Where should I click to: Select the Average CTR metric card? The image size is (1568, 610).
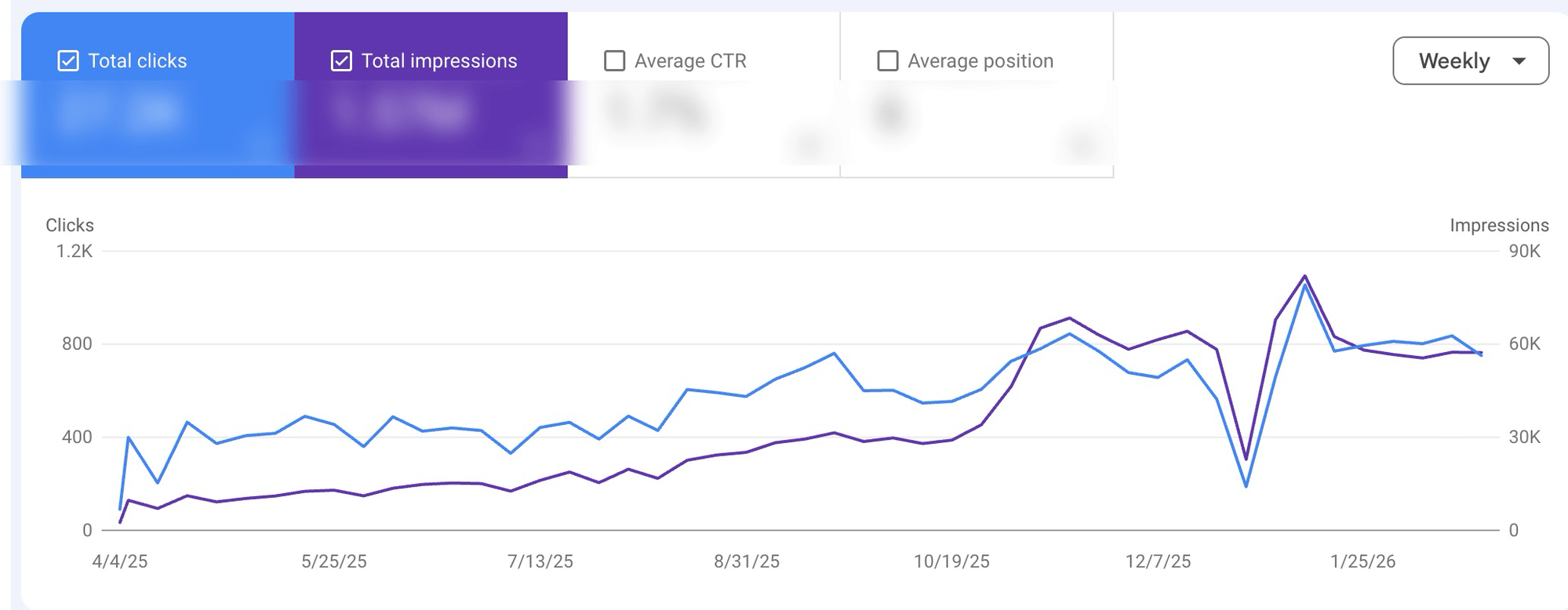tap(702, 94)
